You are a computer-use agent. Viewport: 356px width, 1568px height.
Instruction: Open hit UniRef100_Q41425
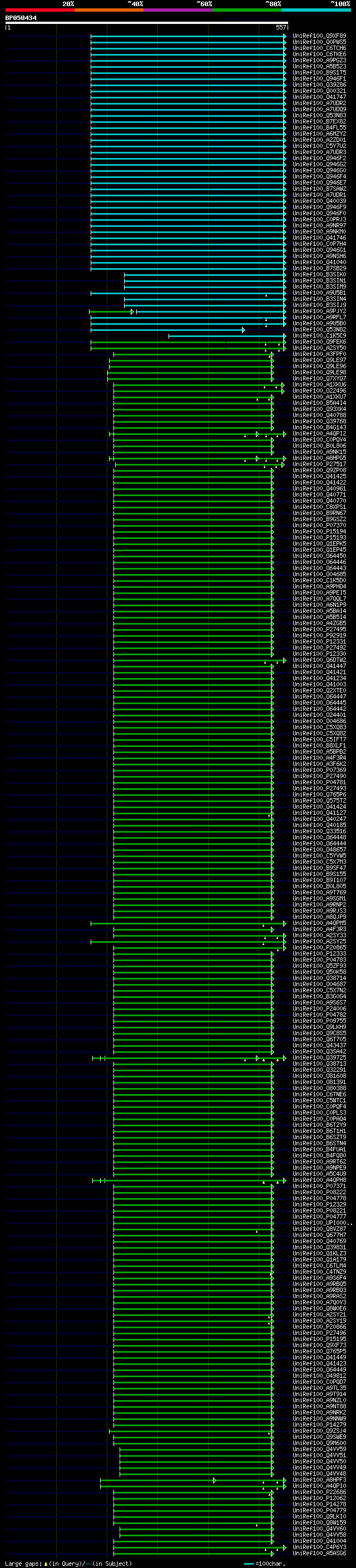(319, 476)
